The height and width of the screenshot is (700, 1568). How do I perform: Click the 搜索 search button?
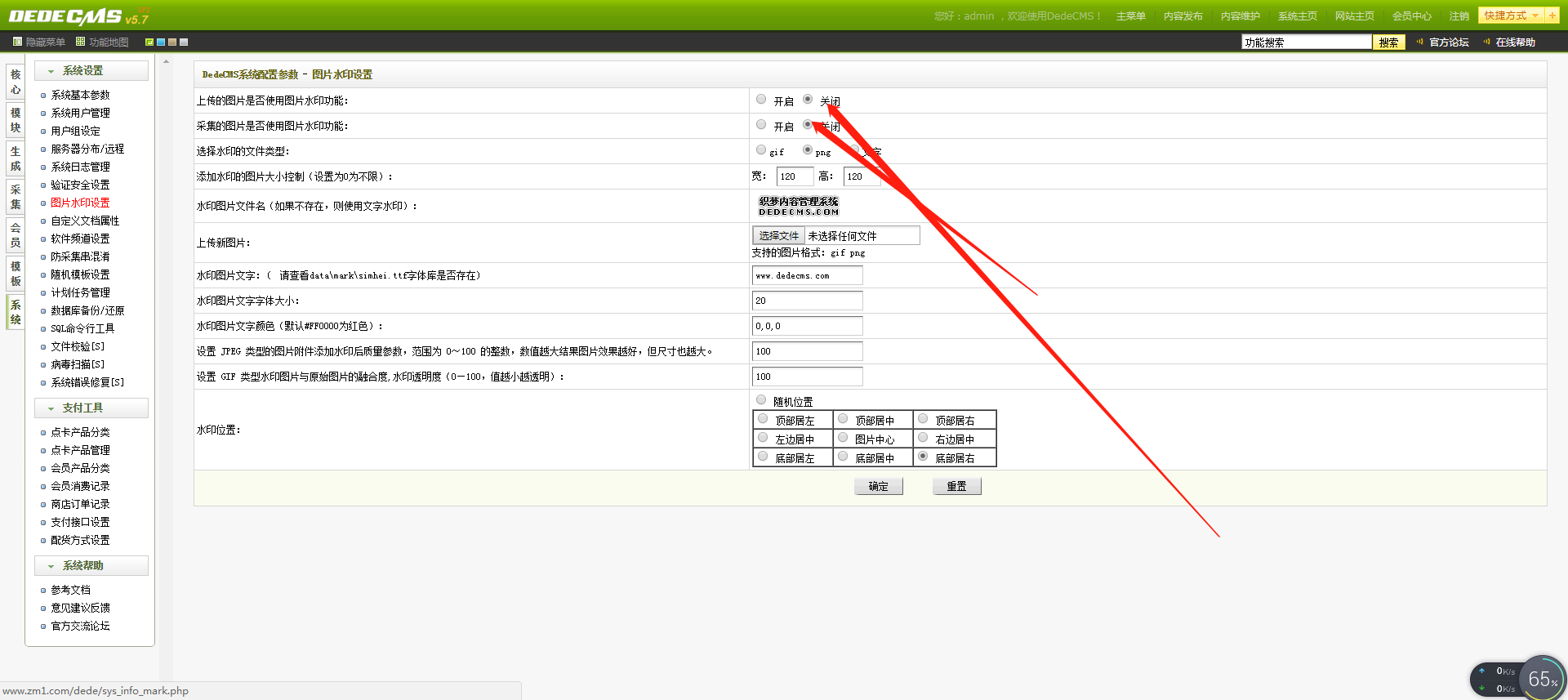[x=1389, y=42]
